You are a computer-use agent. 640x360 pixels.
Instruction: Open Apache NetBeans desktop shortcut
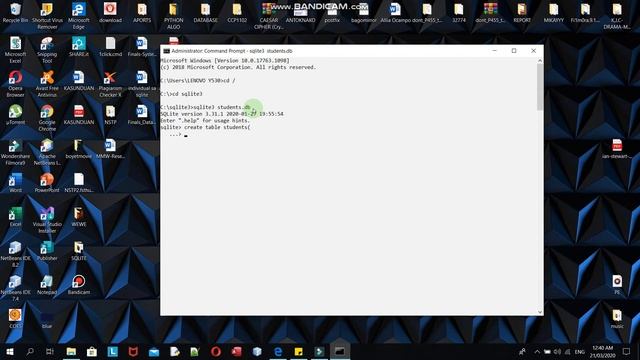(47, 152)
